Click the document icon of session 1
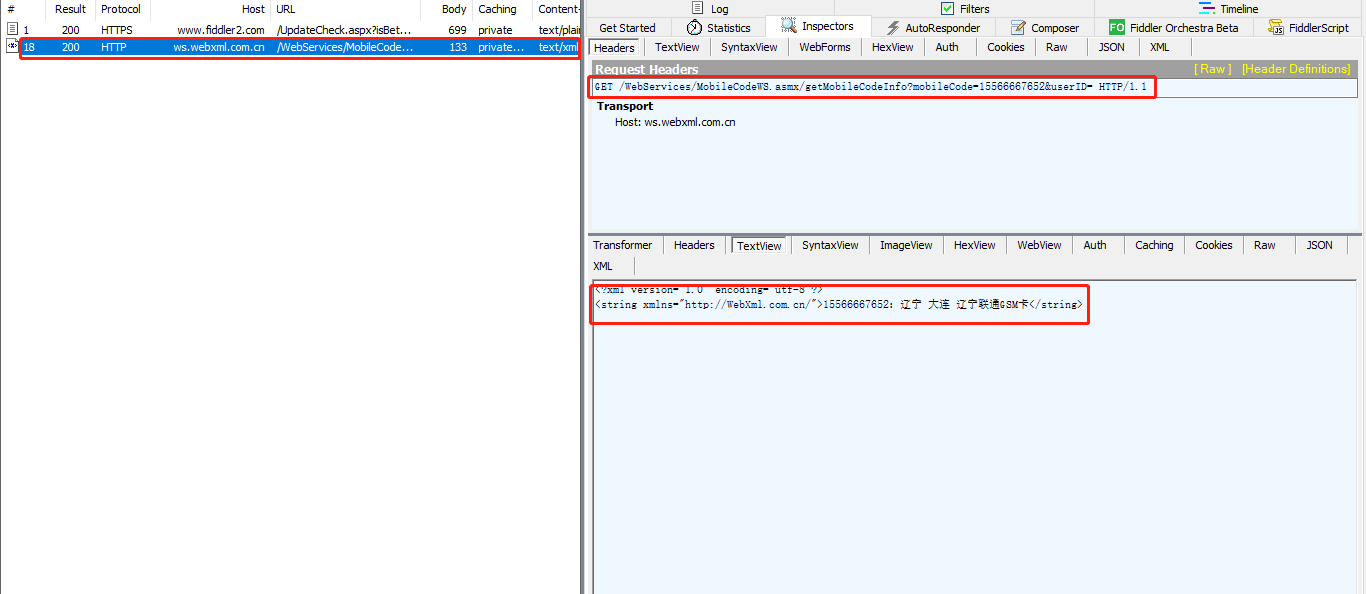The height and width of the screenshot is (594, 1366). [12, 30]
